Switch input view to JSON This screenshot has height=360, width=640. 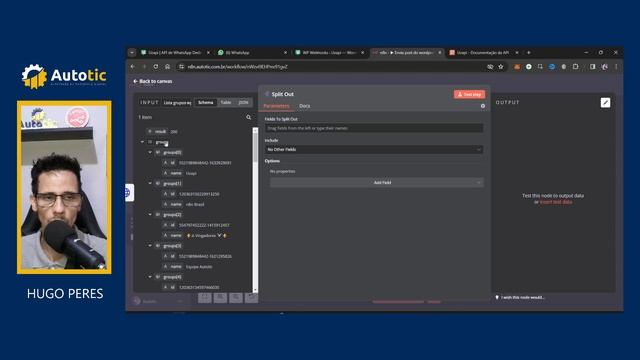point(243,102)
